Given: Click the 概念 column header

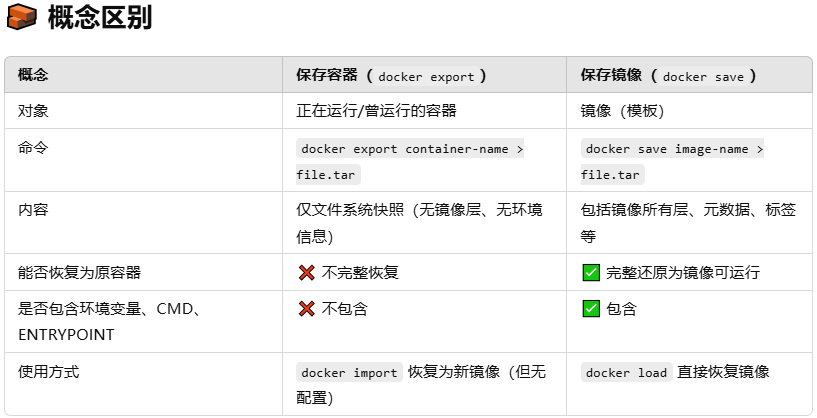Looking at the screenshot, I should [x=33, y=75].
